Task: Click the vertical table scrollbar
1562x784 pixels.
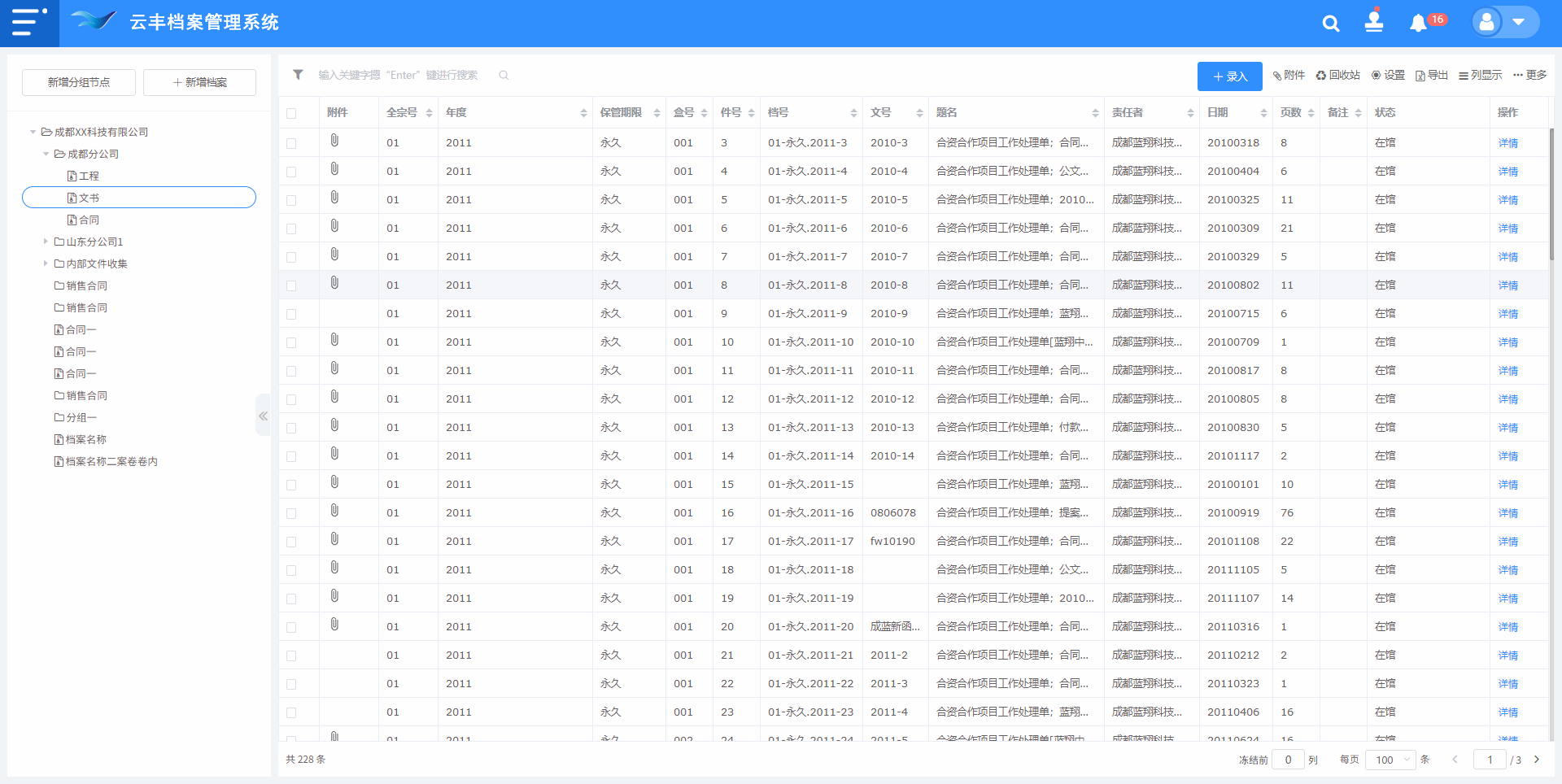Action: pos(1551,194)
